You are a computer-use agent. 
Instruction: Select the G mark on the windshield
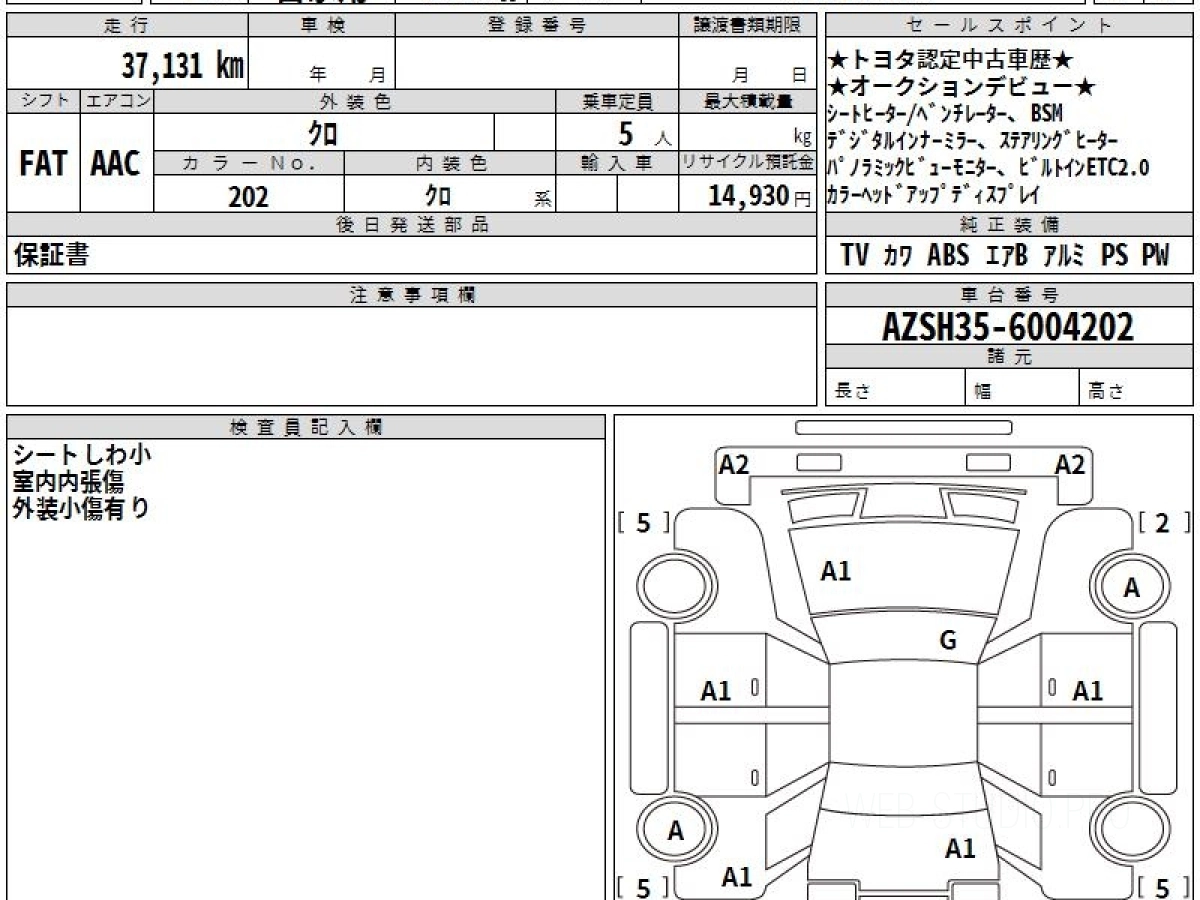click(x=948, y=641)
